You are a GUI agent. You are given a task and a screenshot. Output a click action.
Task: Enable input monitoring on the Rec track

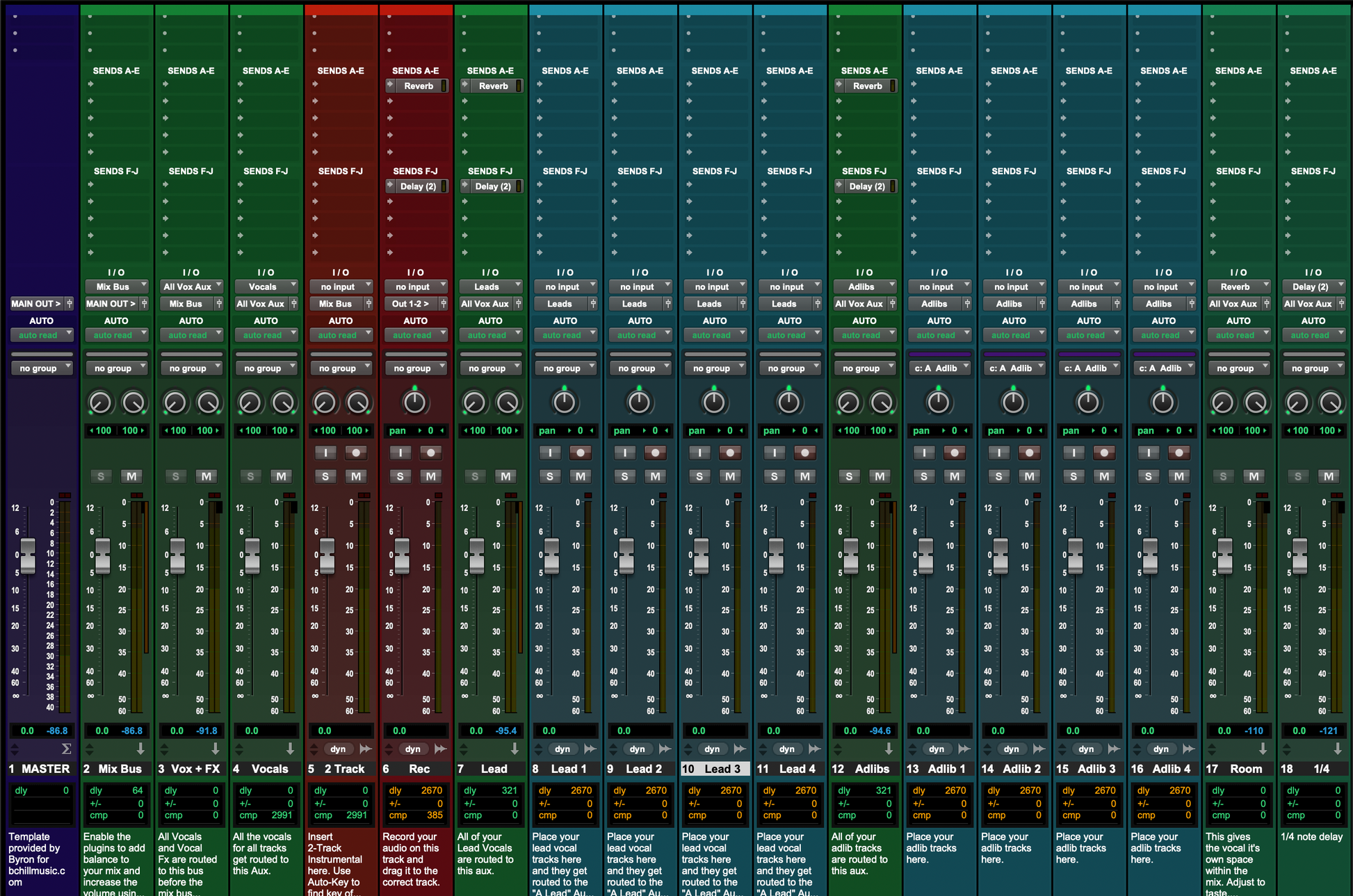(400, 453)
